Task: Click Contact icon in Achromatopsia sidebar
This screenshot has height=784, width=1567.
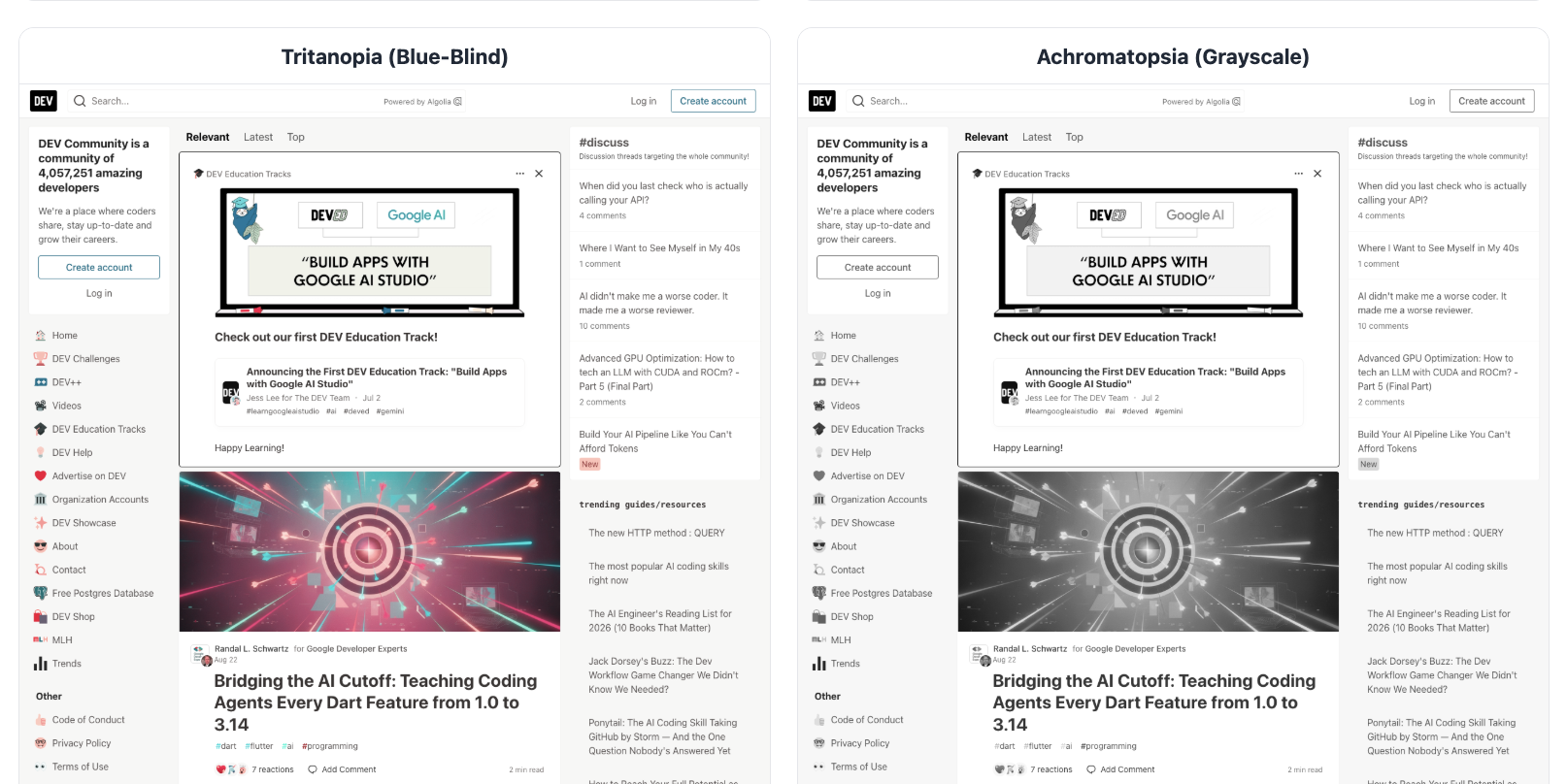Action: point(819,570)
